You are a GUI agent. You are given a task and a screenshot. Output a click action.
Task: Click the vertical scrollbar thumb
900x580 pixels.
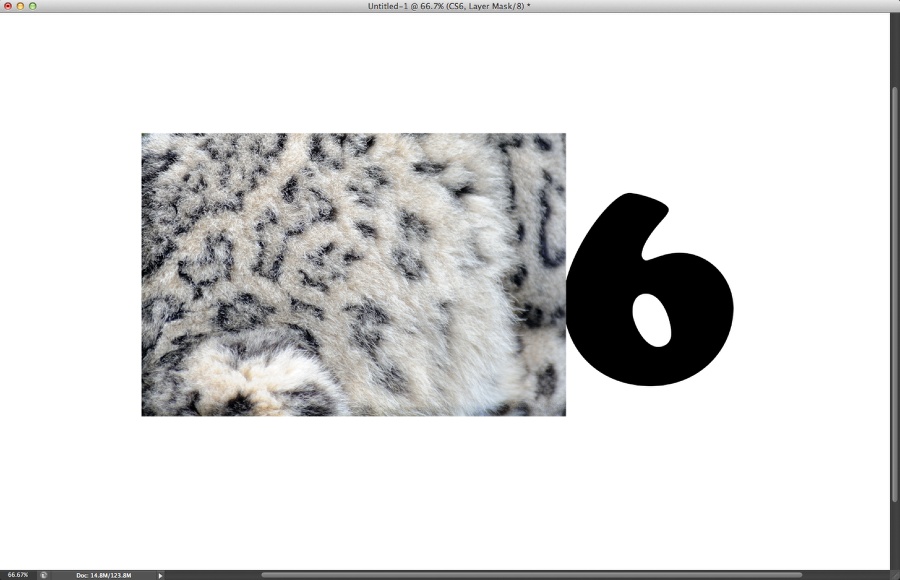point(894,290)
